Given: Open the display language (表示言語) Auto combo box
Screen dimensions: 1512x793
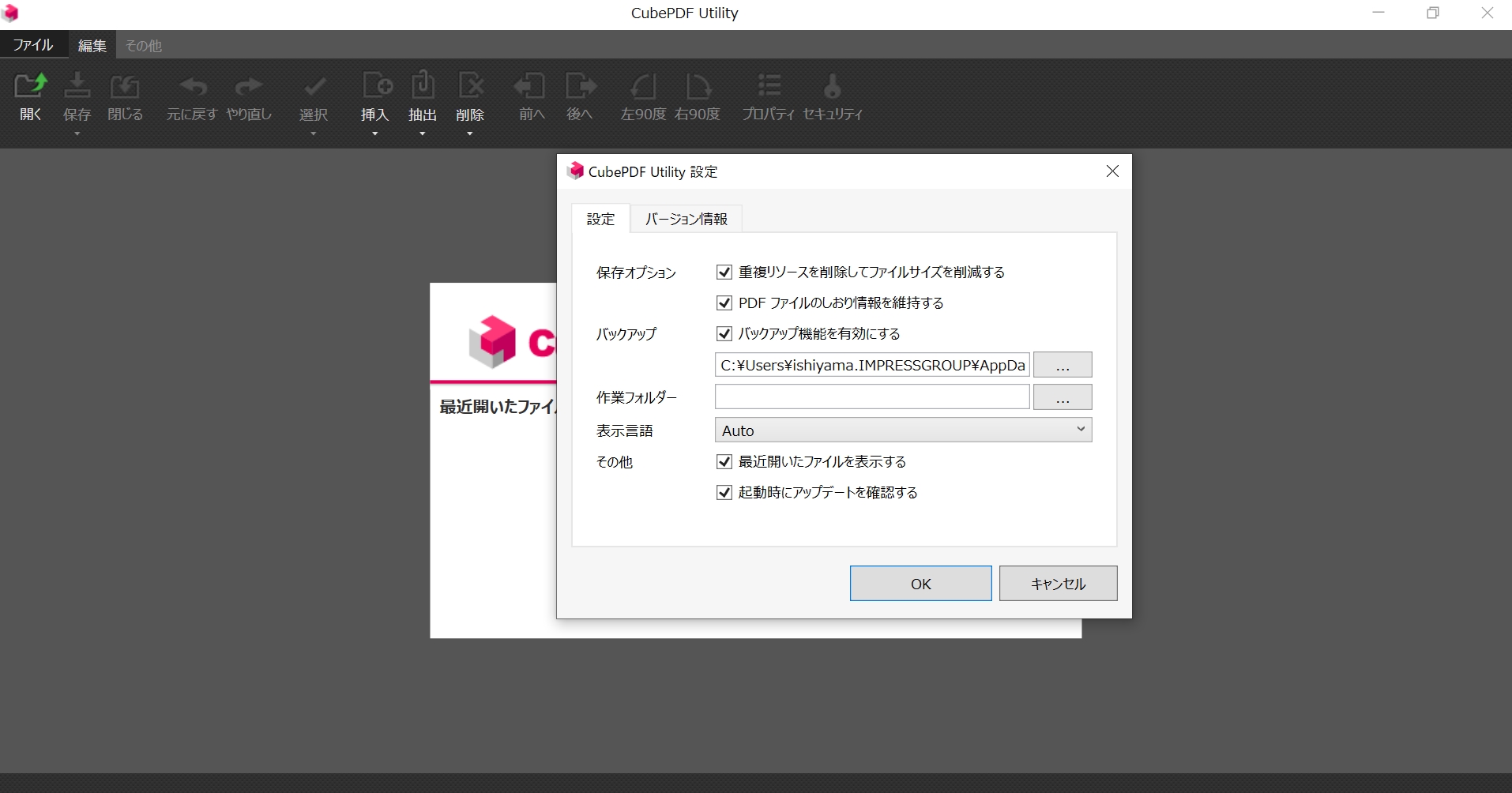Looking at the screenshot, I should [x=903, y=430].
